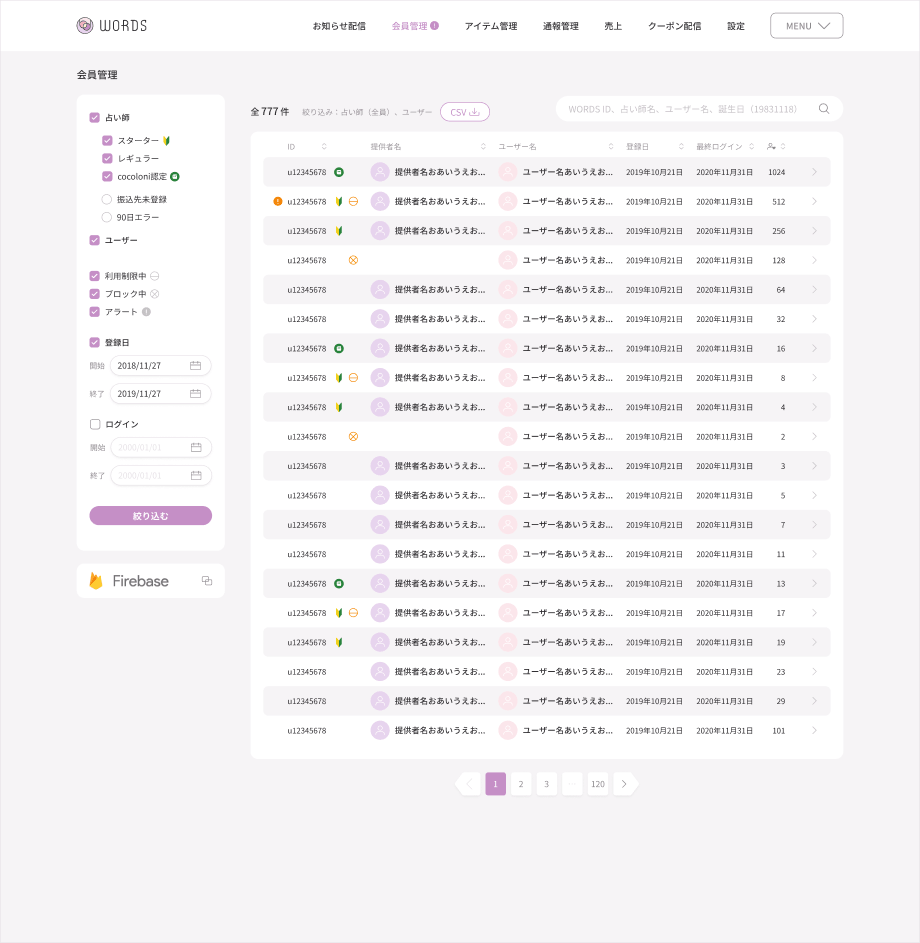Click the last column user-count header icon
The width and height of the screenshot is (920, 943).
coord(772,147)
